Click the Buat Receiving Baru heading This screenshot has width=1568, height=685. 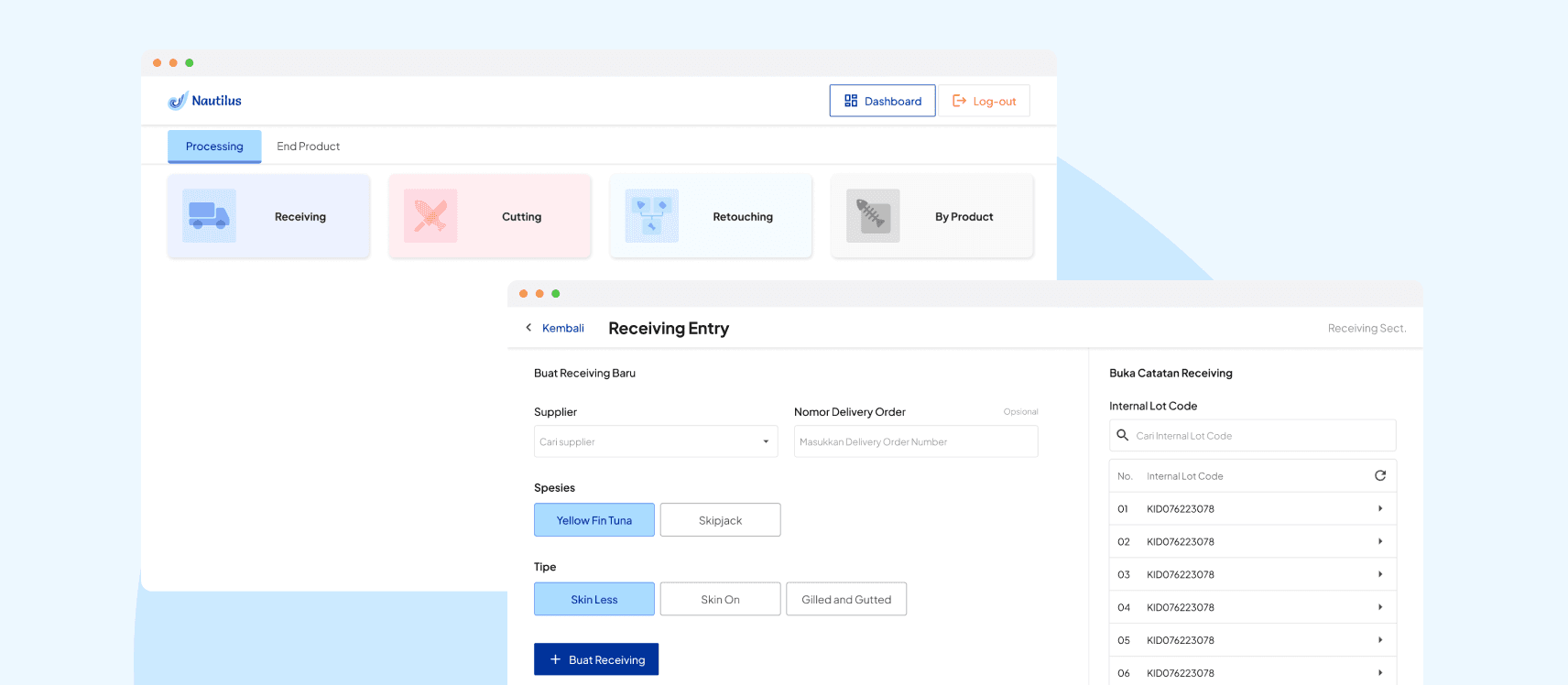(584, 373)
